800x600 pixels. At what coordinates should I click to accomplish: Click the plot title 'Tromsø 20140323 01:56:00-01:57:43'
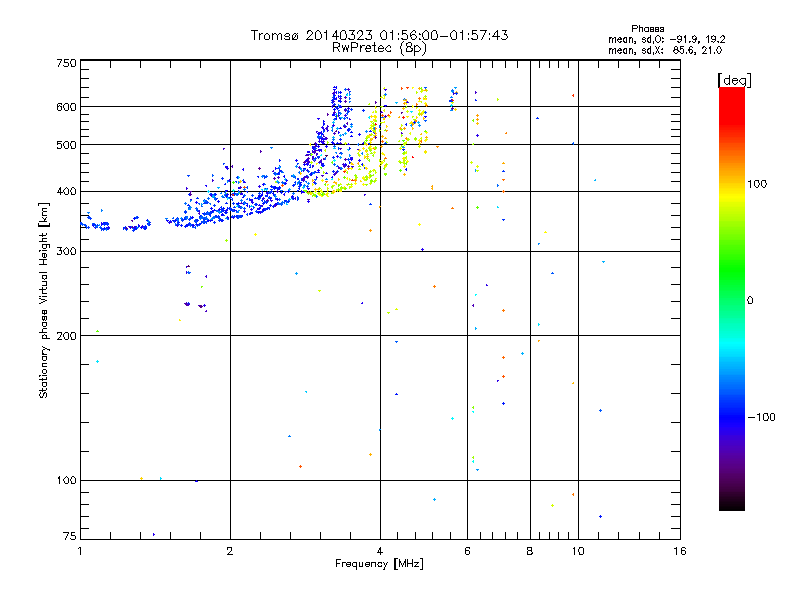click(379, 35)
